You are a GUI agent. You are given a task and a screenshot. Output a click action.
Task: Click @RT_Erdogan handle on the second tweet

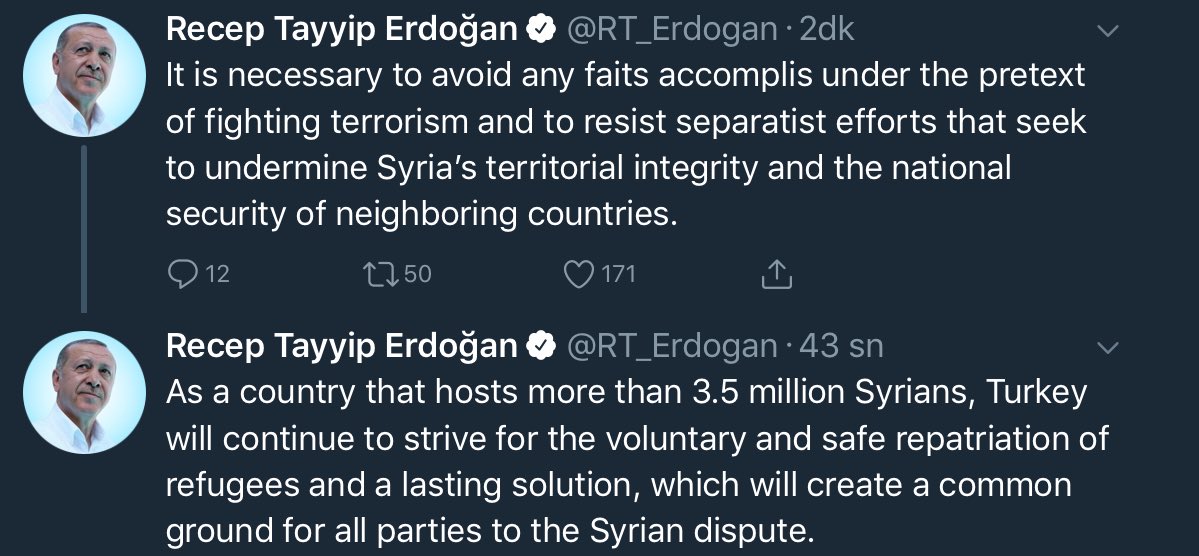[x=671, y=346]
